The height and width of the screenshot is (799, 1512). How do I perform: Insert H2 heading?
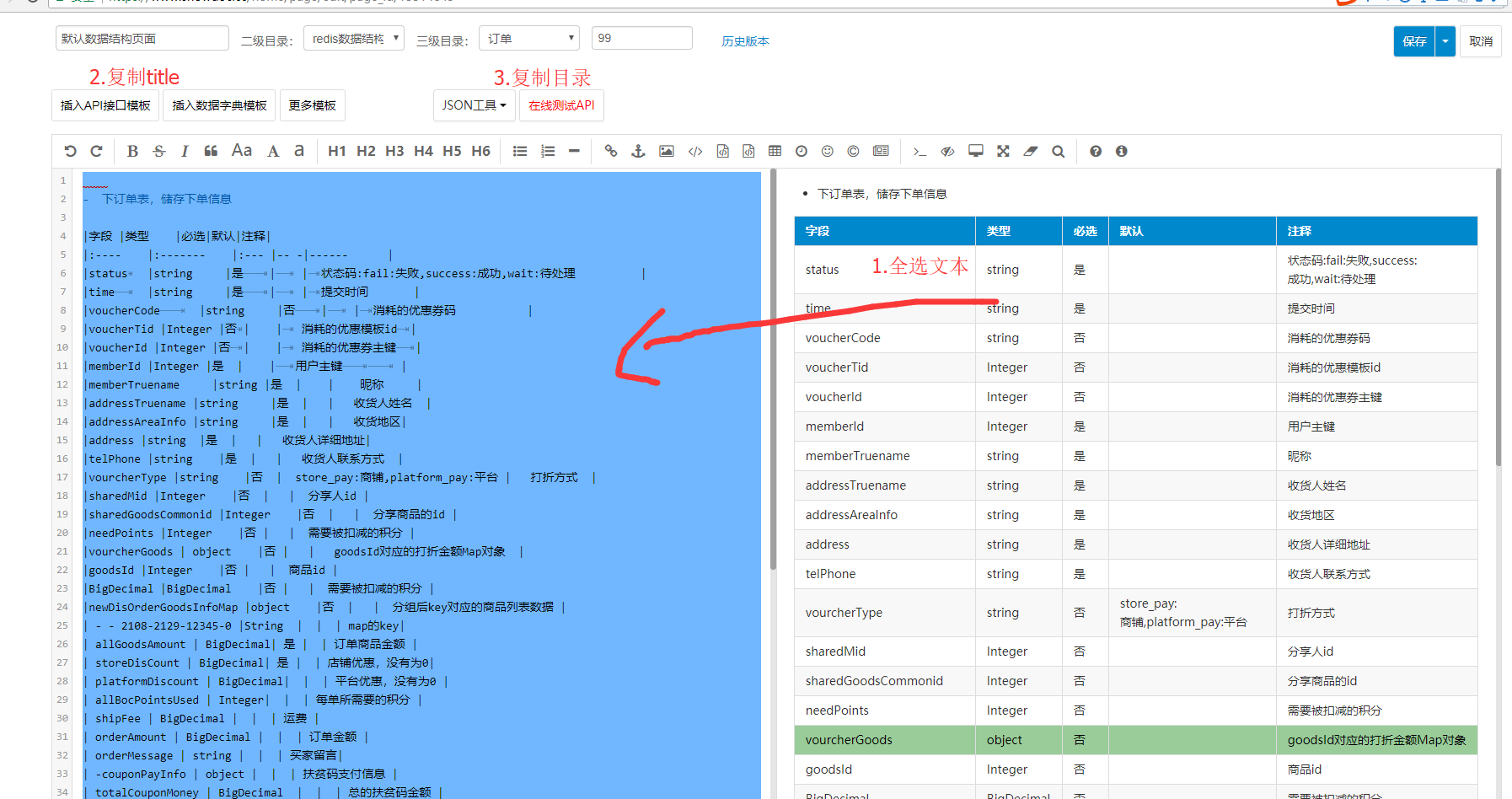tap(366, 151)
